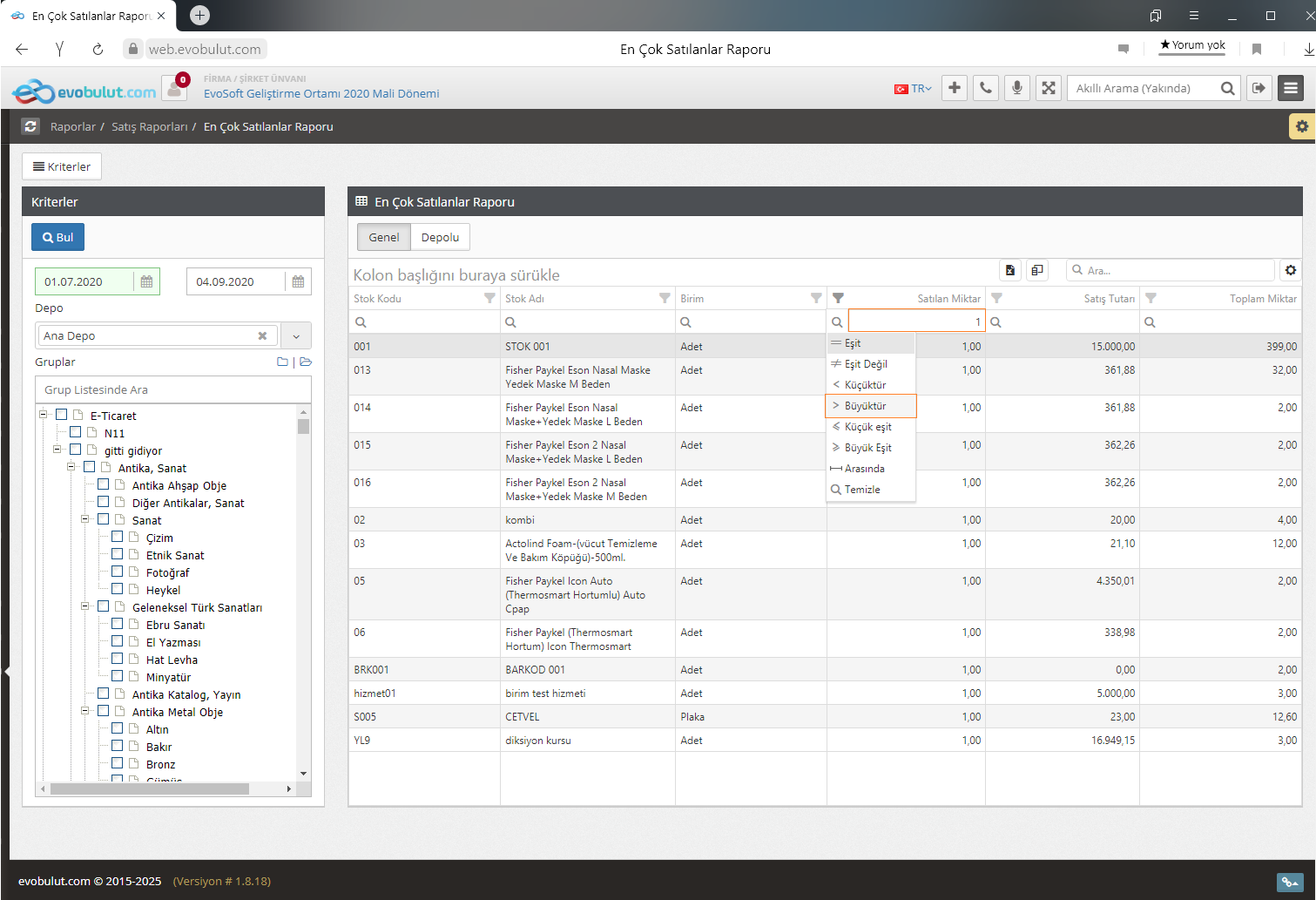Image resolution: width=1316 pixels, height=900 pixels.
Task: Switch to the Depolu tab
Action: click(440, 237)
